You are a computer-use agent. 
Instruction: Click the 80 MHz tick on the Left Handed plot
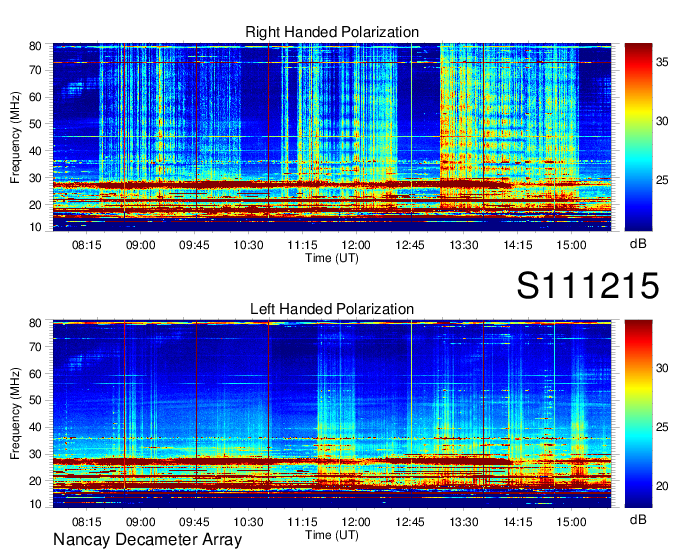[35, 323]
